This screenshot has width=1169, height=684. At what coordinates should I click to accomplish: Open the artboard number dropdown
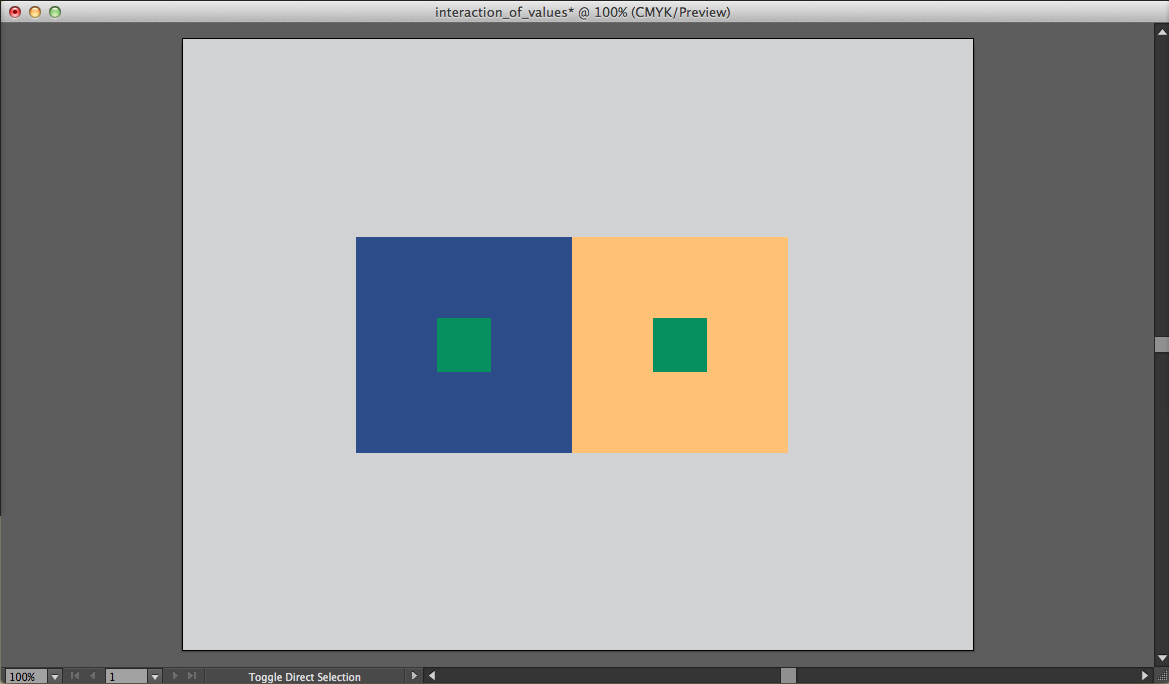coord(154,677)
